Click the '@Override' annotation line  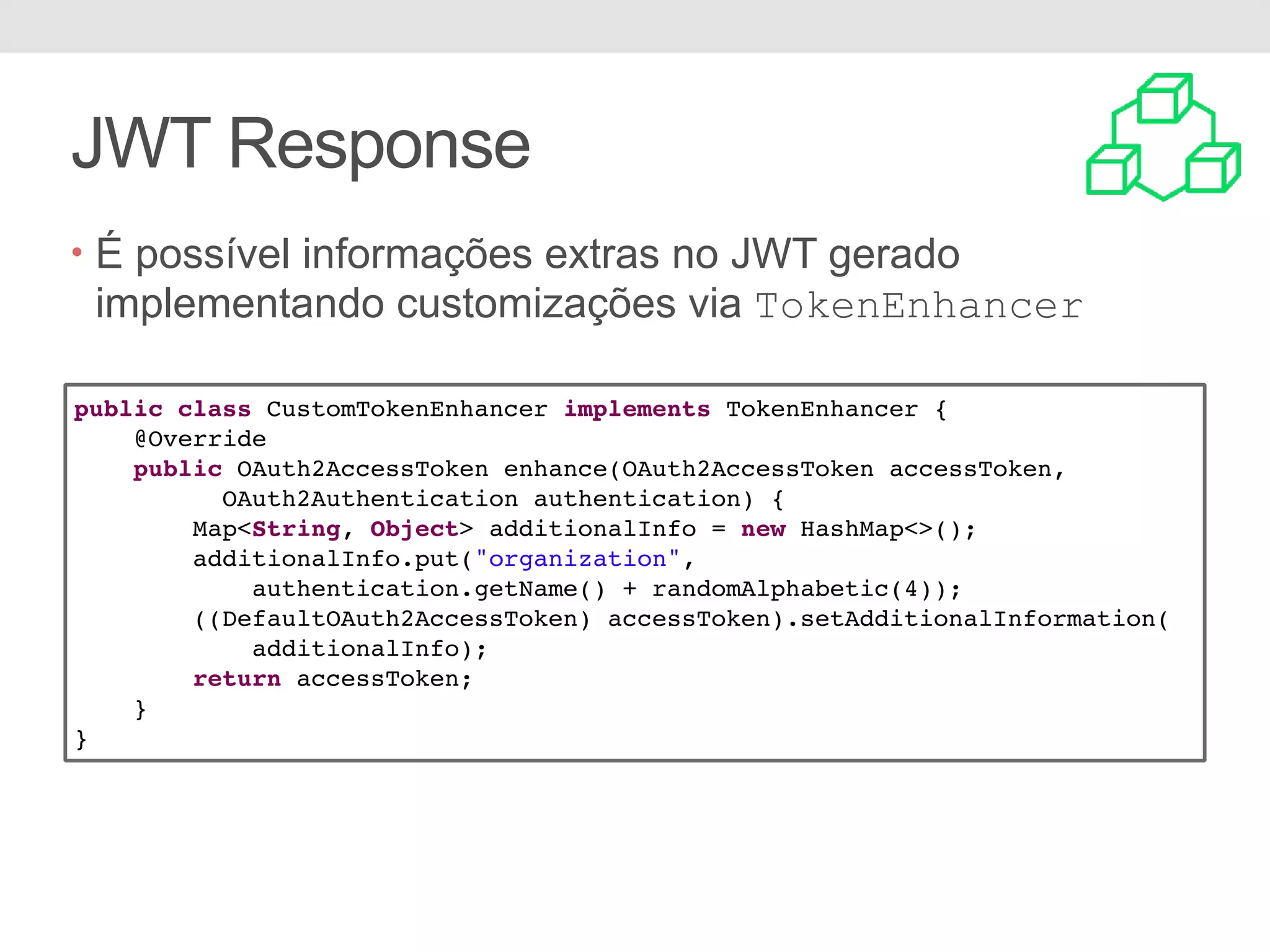(200, 439)
